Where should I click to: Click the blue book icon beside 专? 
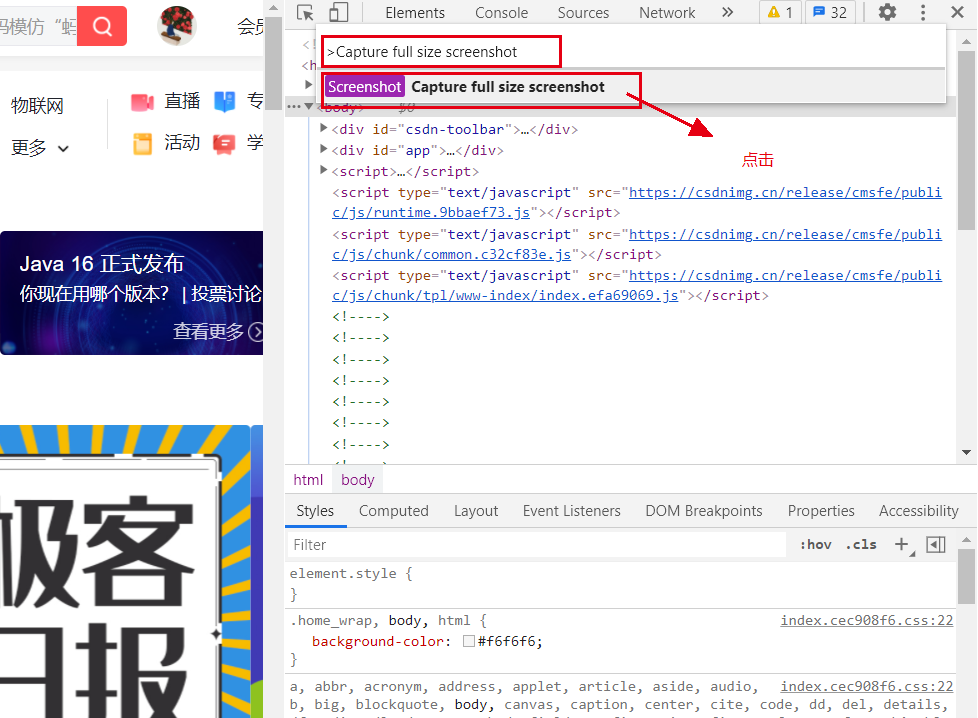click(x=225, y=102)
